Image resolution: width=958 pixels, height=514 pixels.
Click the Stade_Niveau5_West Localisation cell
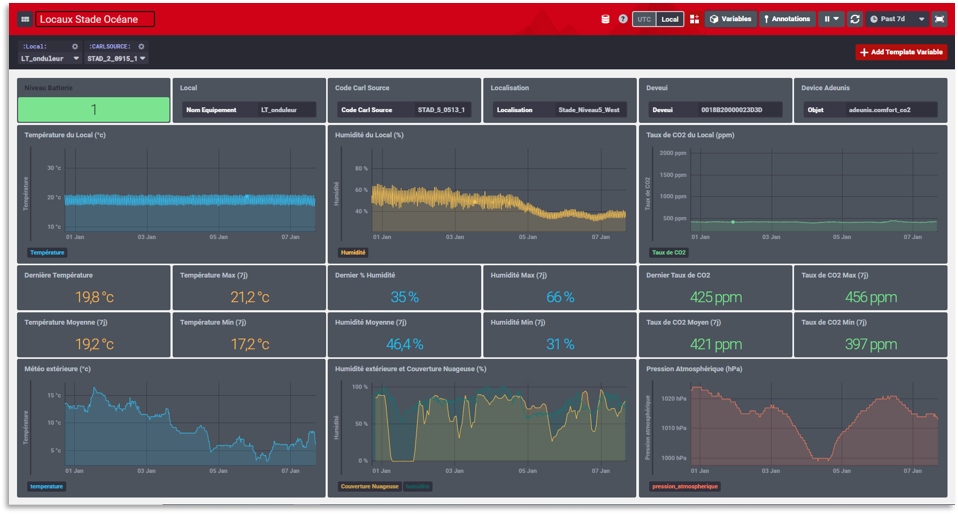click(589, 110)
